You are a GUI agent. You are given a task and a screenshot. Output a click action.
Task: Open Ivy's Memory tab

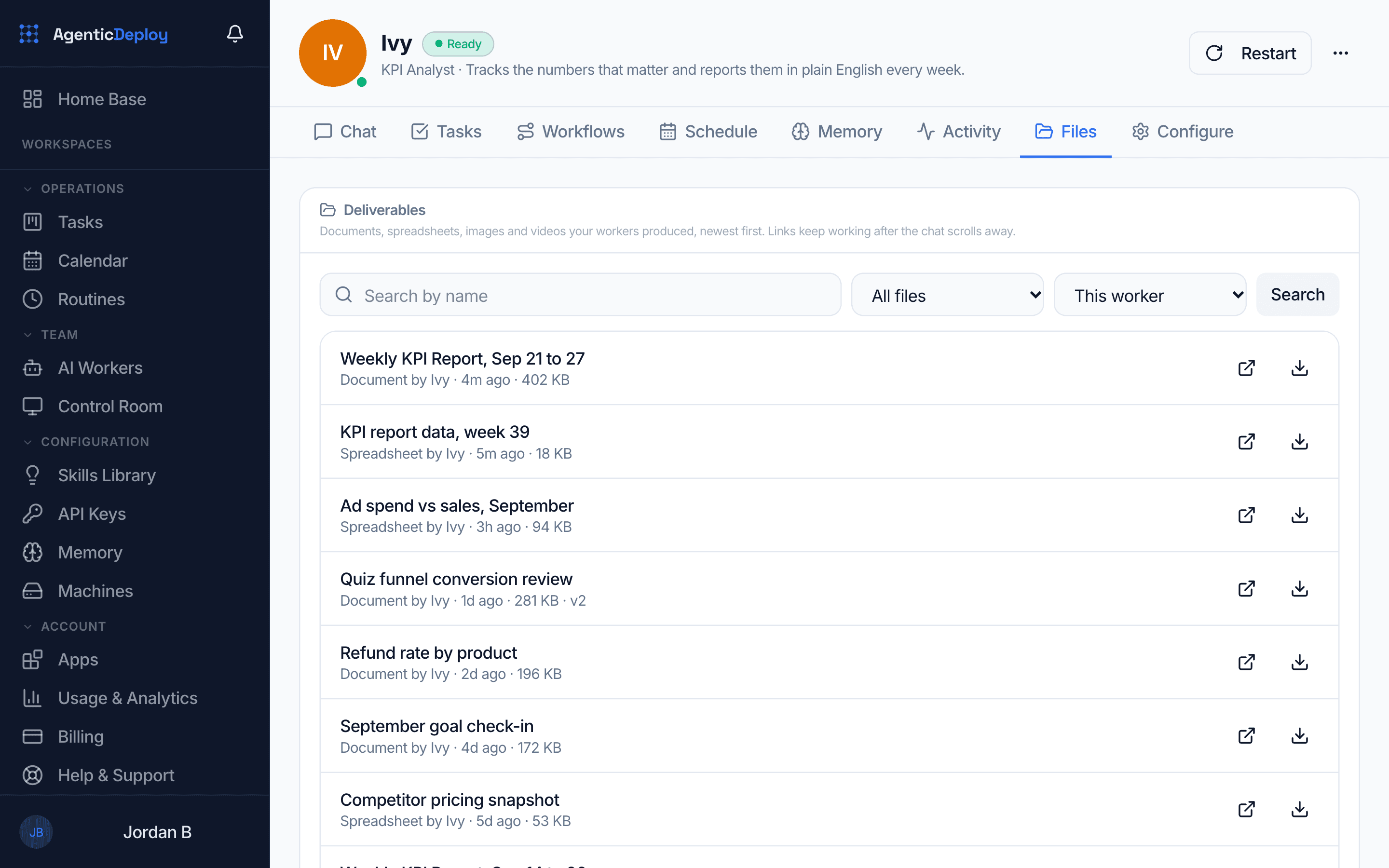coord(836,132)
